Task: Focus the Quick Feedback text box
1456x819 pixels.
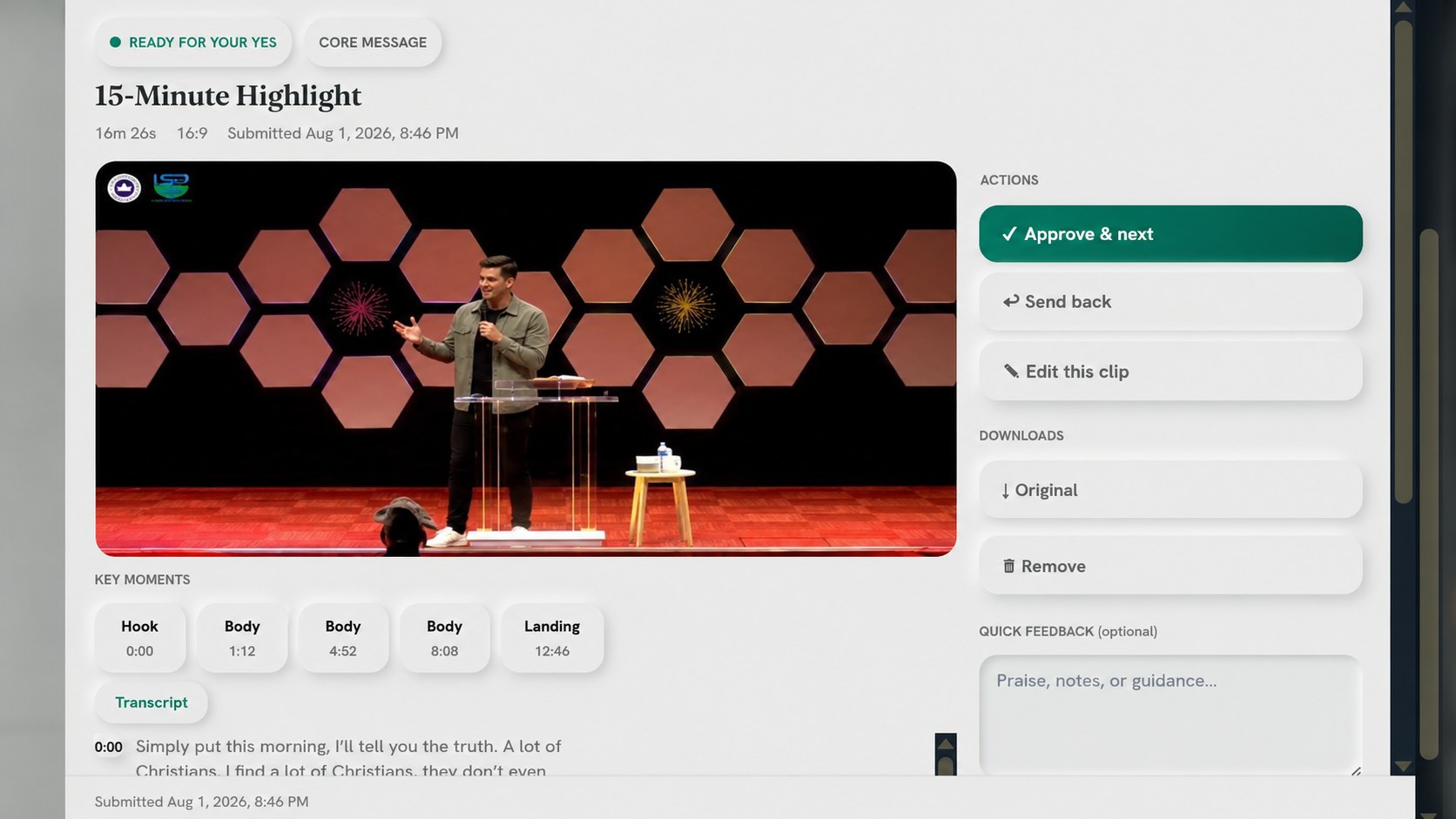Action: pos(1170,715)
